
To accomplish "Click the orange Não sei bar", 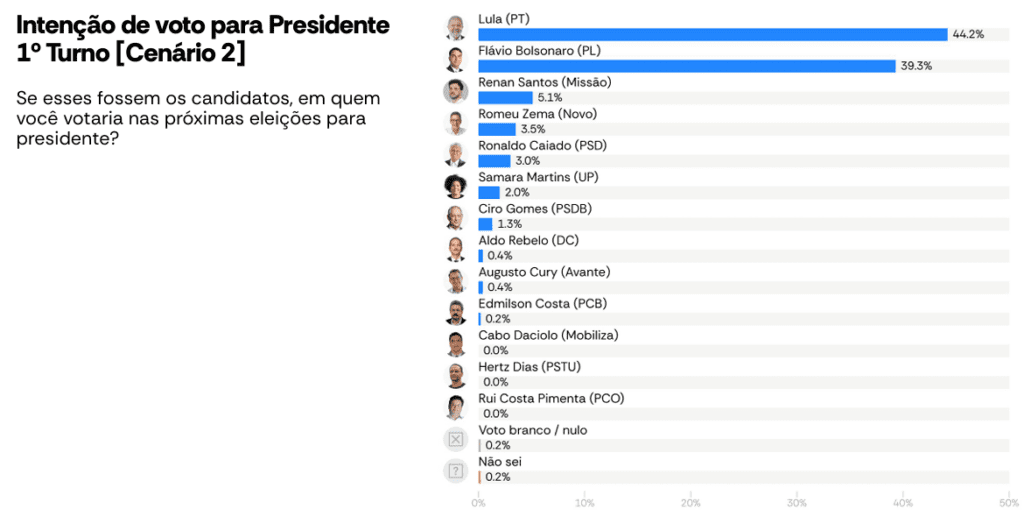I will (480, 477).
